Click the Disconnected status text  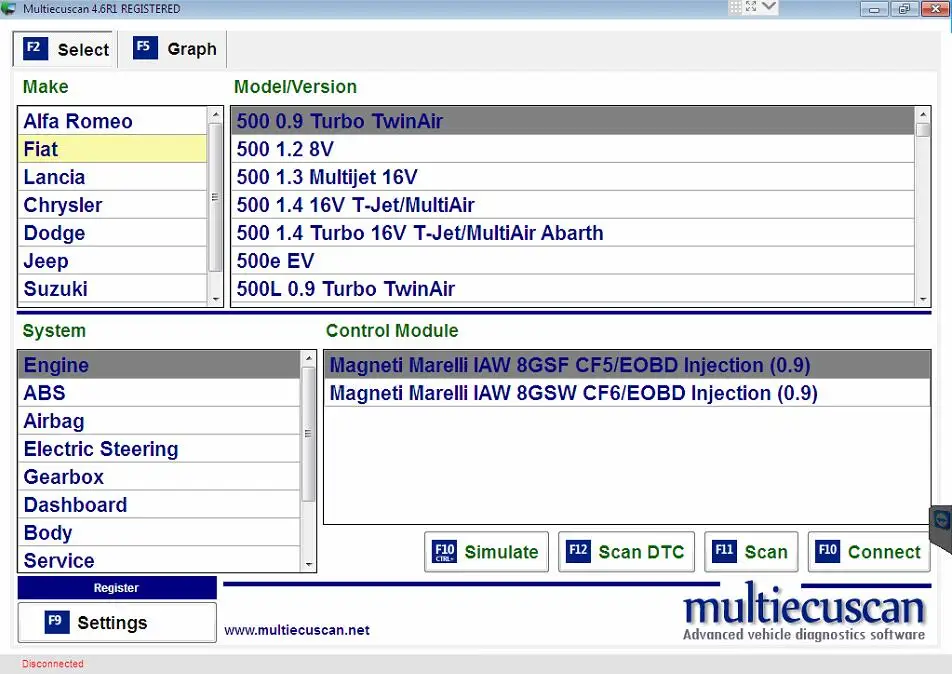point(53,664)
